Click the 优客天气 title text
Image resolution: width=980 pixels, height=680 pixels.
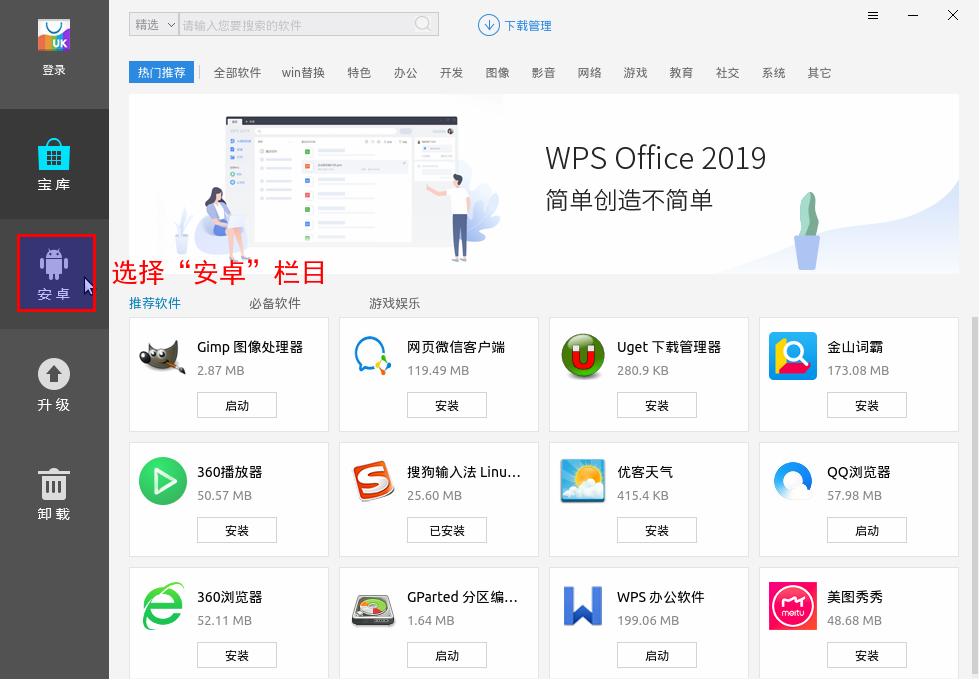[645, 472]
